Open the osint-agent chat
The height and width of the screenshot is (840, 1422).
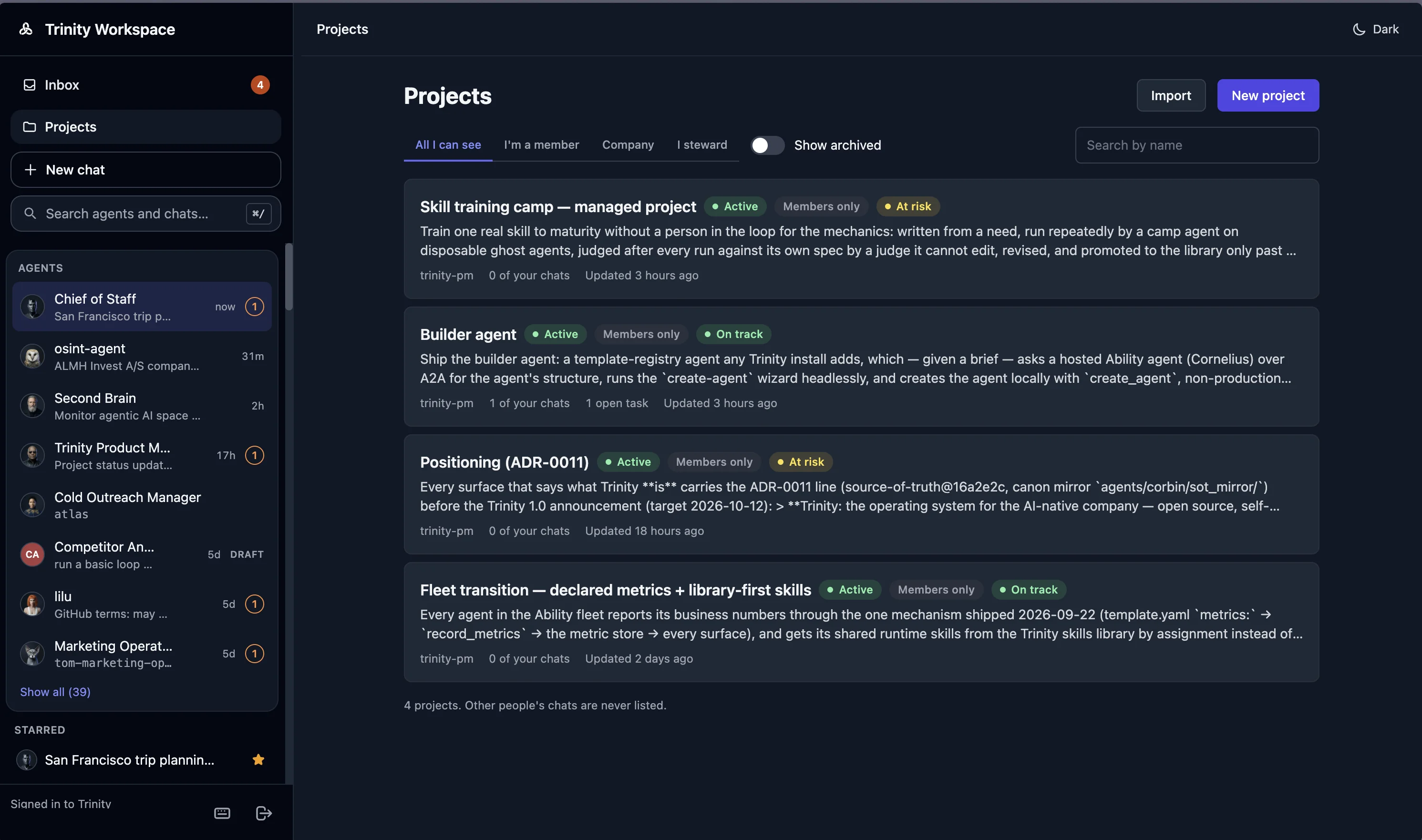pos(142,357)
